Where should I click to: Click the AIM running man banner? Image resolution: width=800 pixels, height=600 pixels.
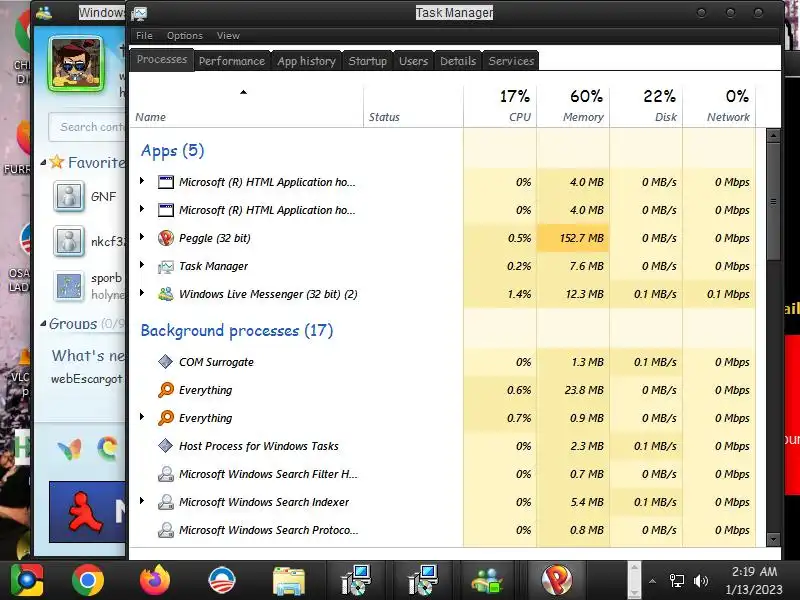[x=87, y=512]
